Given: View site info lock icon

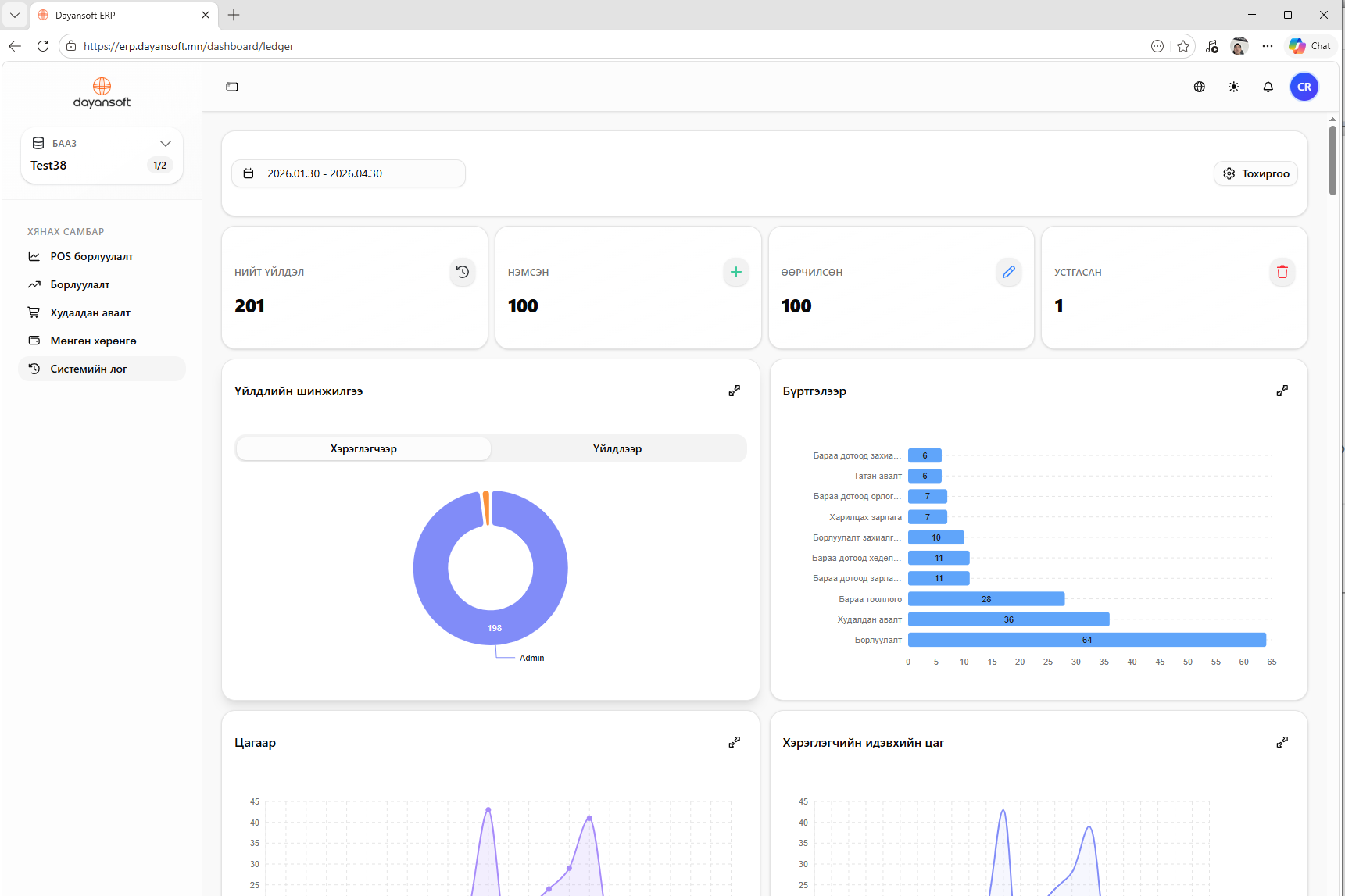Looking at the screenshot, I should (x=70, y=46).
